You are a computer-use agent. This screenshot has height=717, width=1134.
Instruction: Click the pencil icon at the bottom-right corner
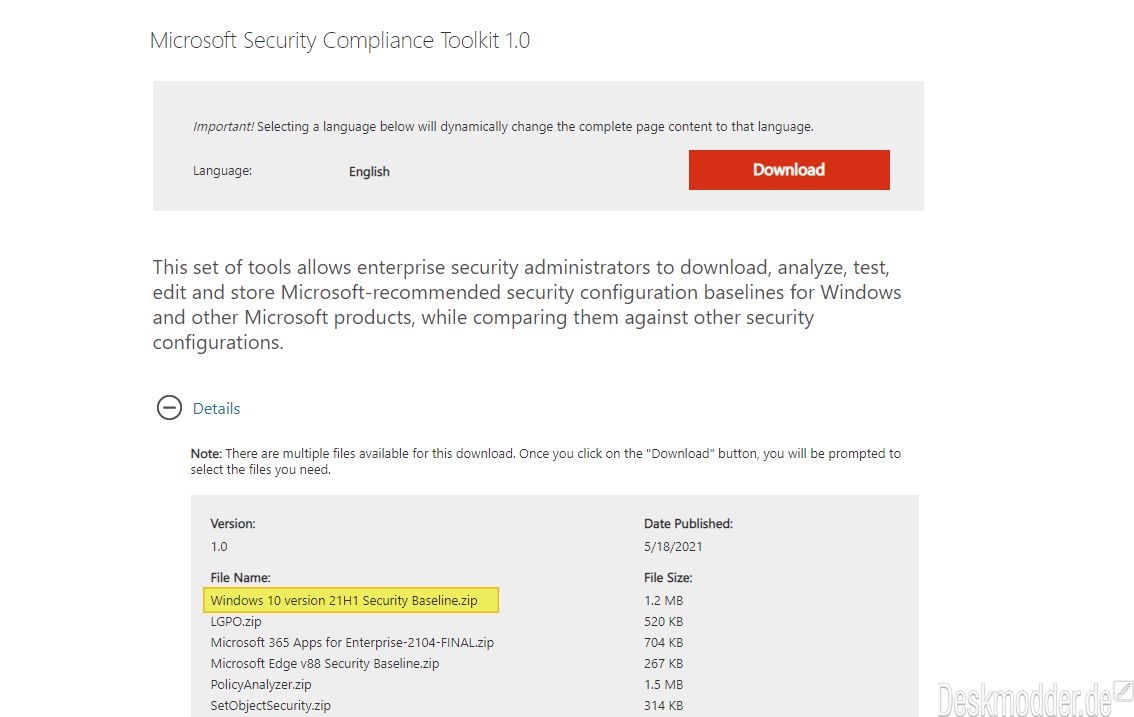pos(1123,690)
